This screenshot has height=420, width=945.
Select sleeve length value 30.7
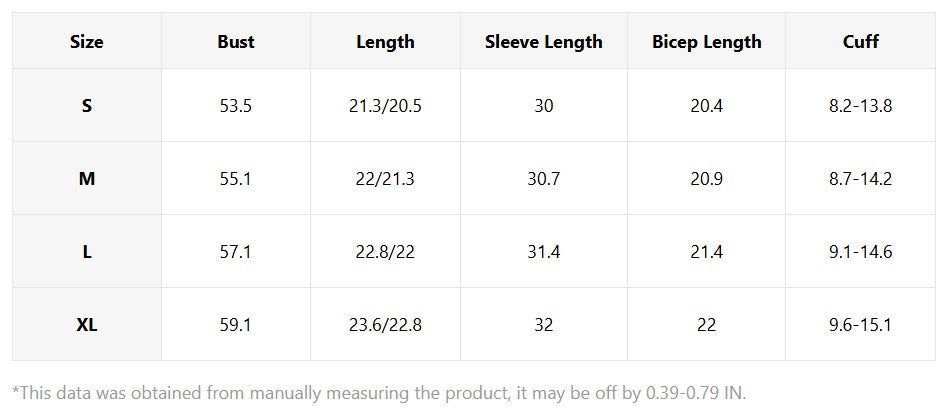click(544, 179)
